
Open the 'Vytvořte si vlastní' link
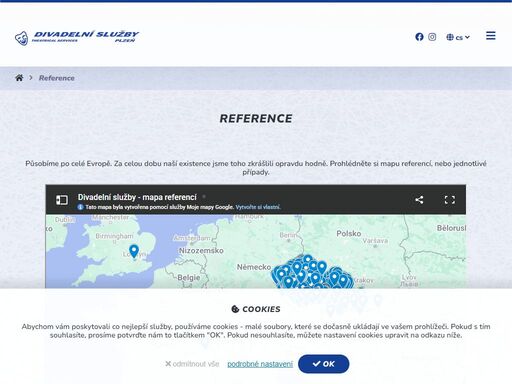258,207
